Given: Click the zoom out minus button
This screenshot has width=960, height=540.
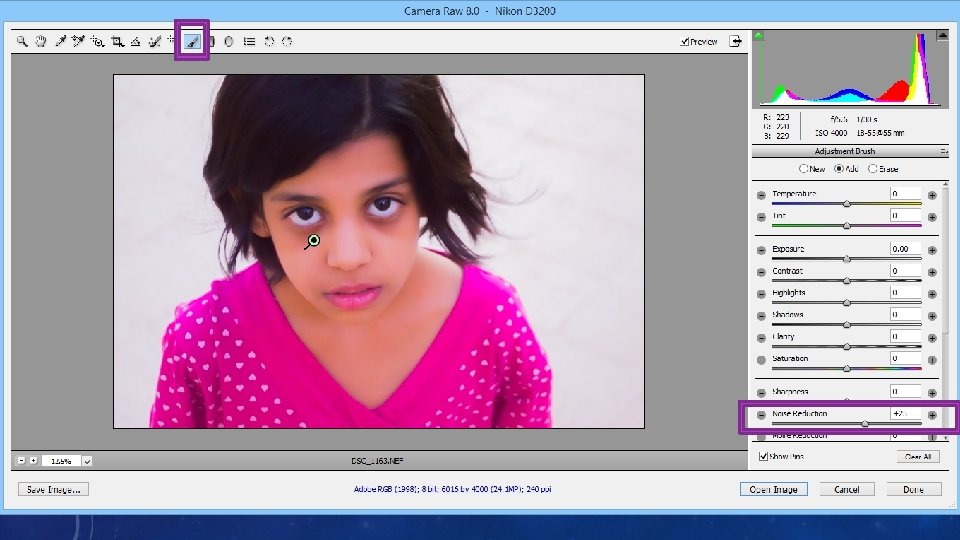Looking at the screenshot, I should click(x=21, y=460).
